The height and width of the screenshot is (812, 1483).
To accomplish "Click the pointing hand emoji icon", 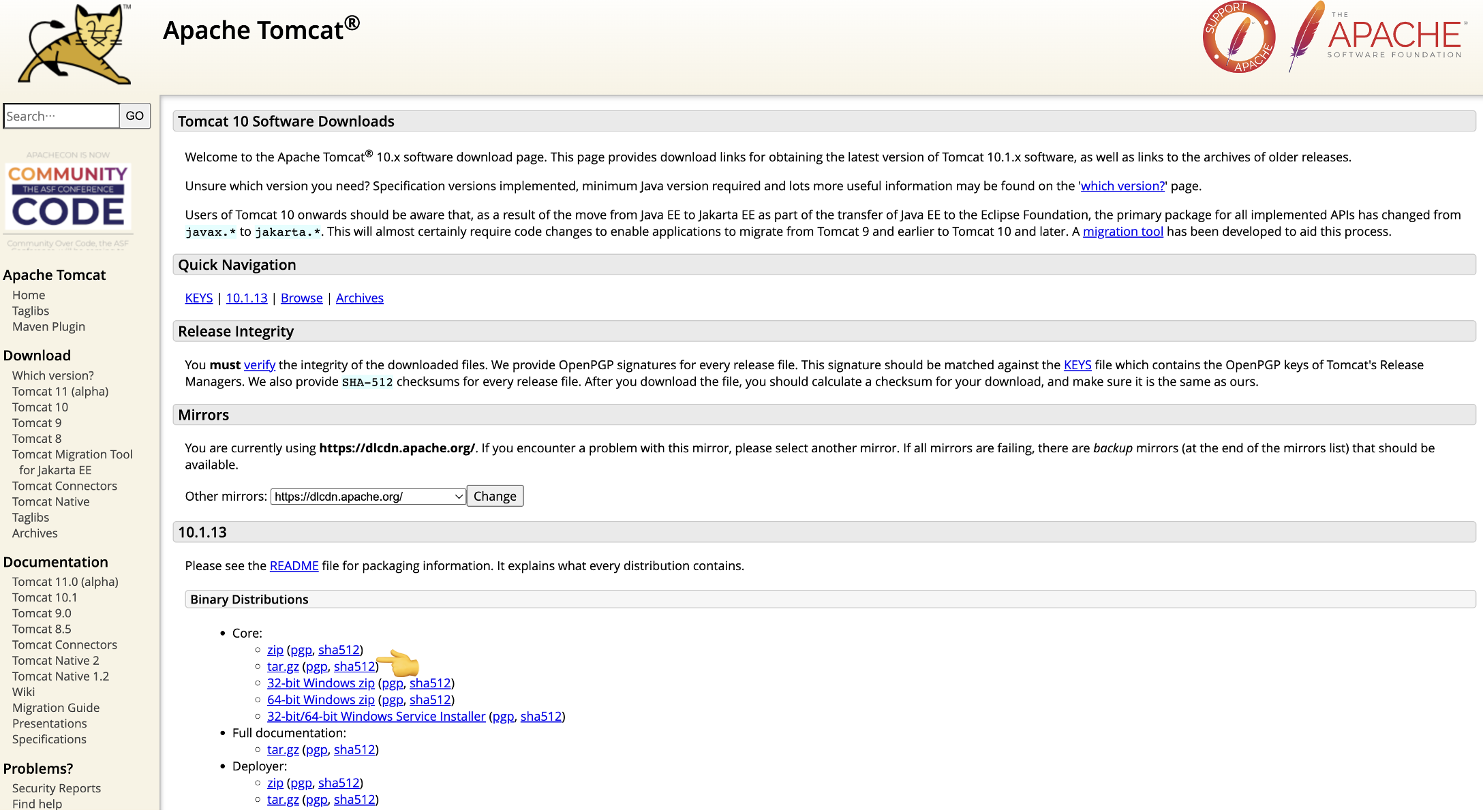I will coord(399,663).
